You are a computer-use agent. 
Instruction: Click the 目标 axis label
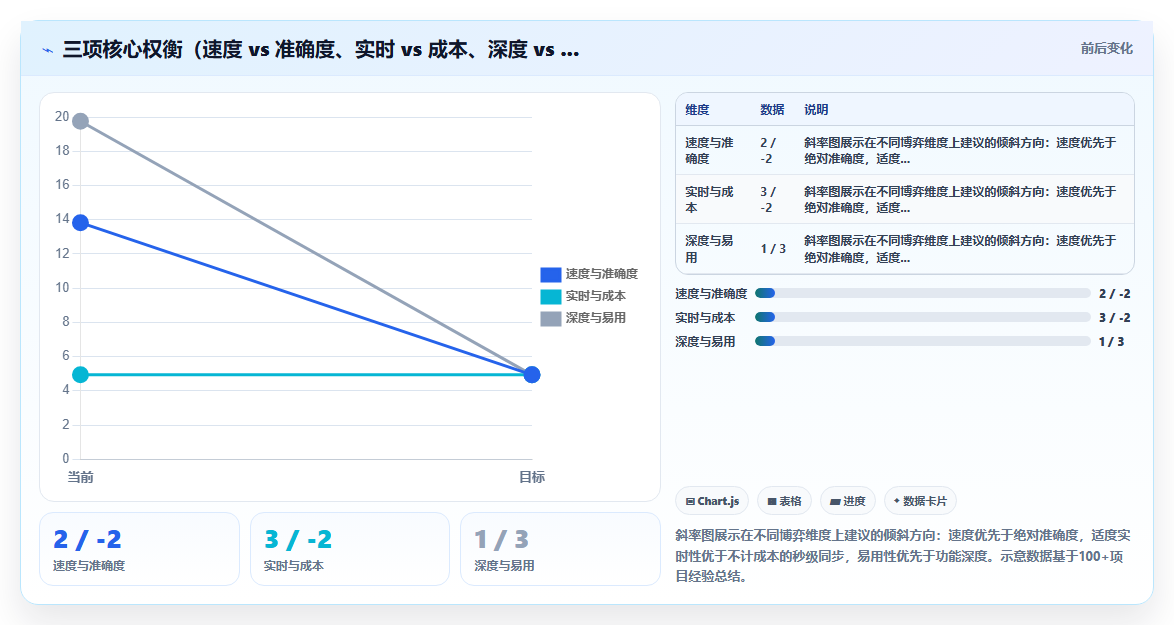click(x=532, y=478)
